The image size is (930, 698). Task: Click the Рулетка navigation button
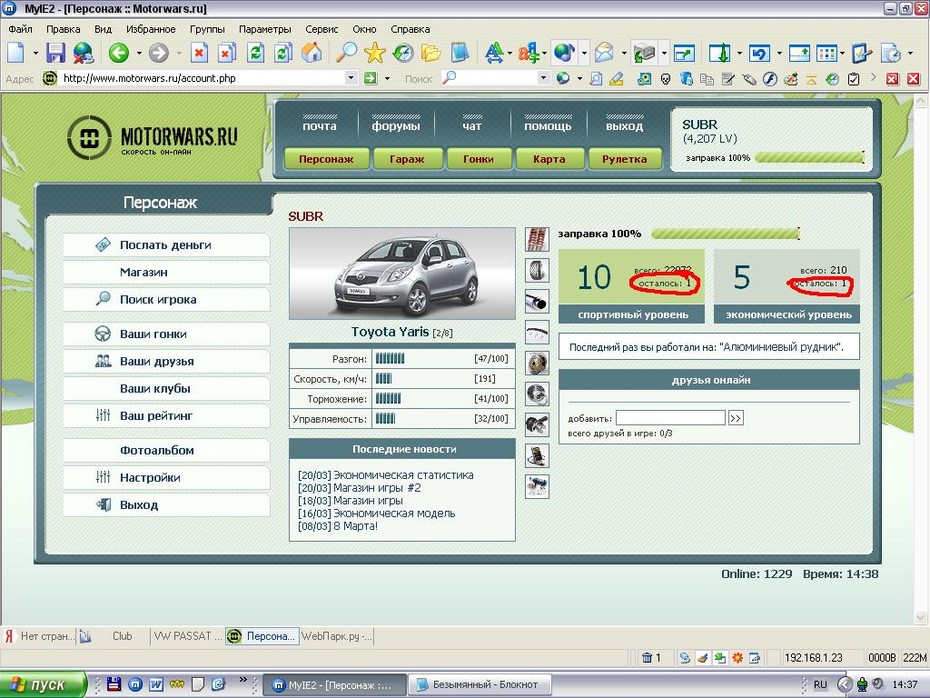[625, 159]
